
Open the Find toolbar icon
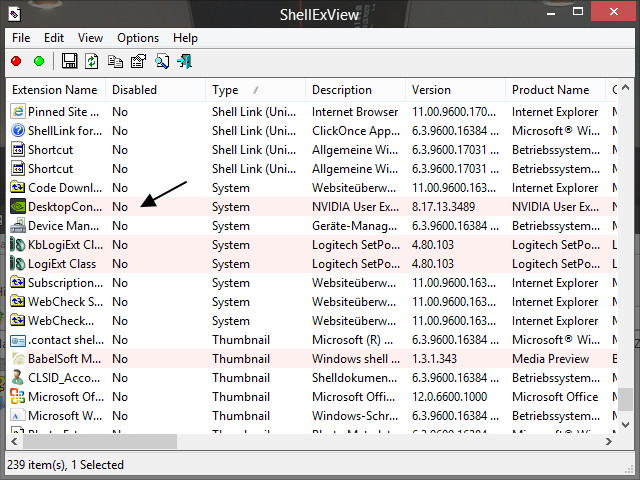(162, 61)
